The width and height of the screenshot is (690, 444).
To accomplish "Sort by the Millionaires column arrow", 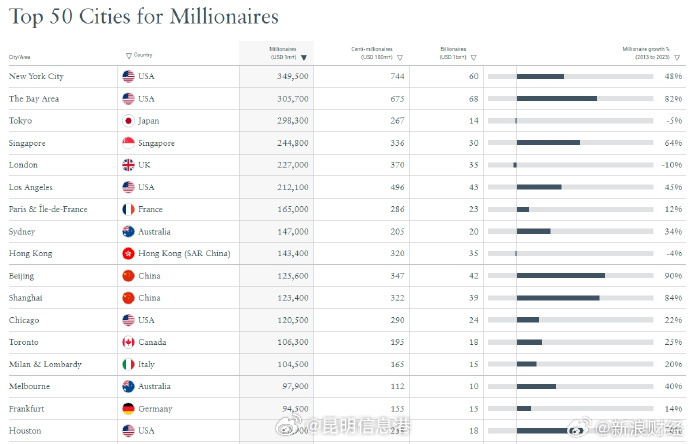I will click(x=303, y=58).
